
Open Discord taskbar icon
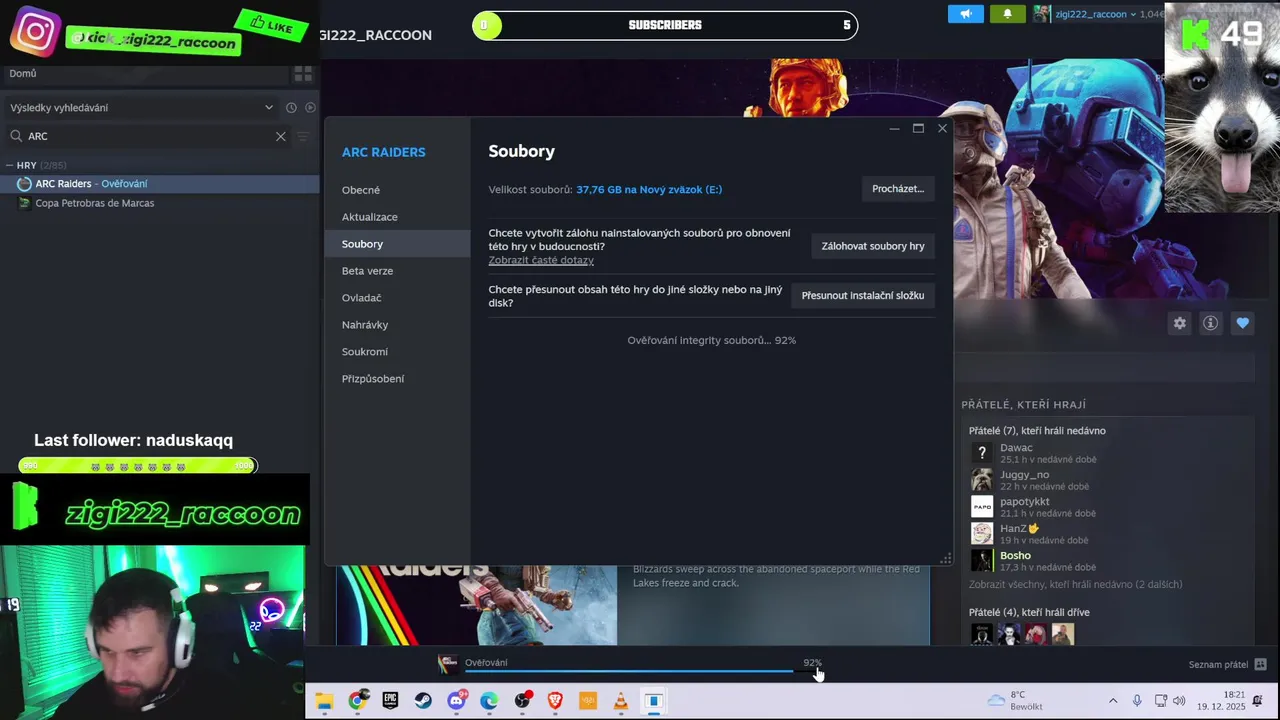(x=456, y=701)
